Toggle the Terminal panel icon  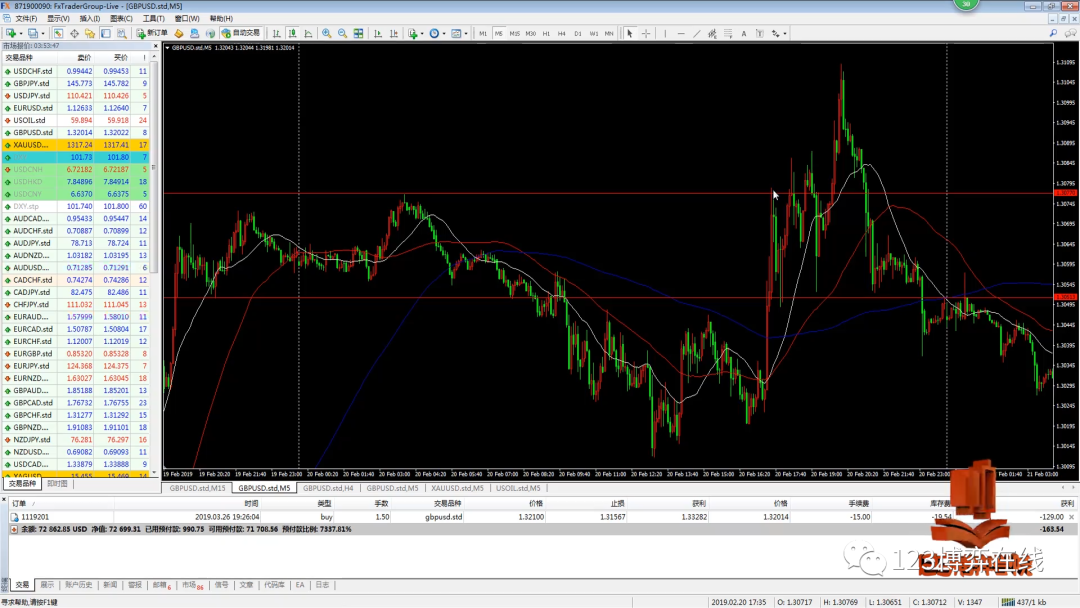(106, 33)
